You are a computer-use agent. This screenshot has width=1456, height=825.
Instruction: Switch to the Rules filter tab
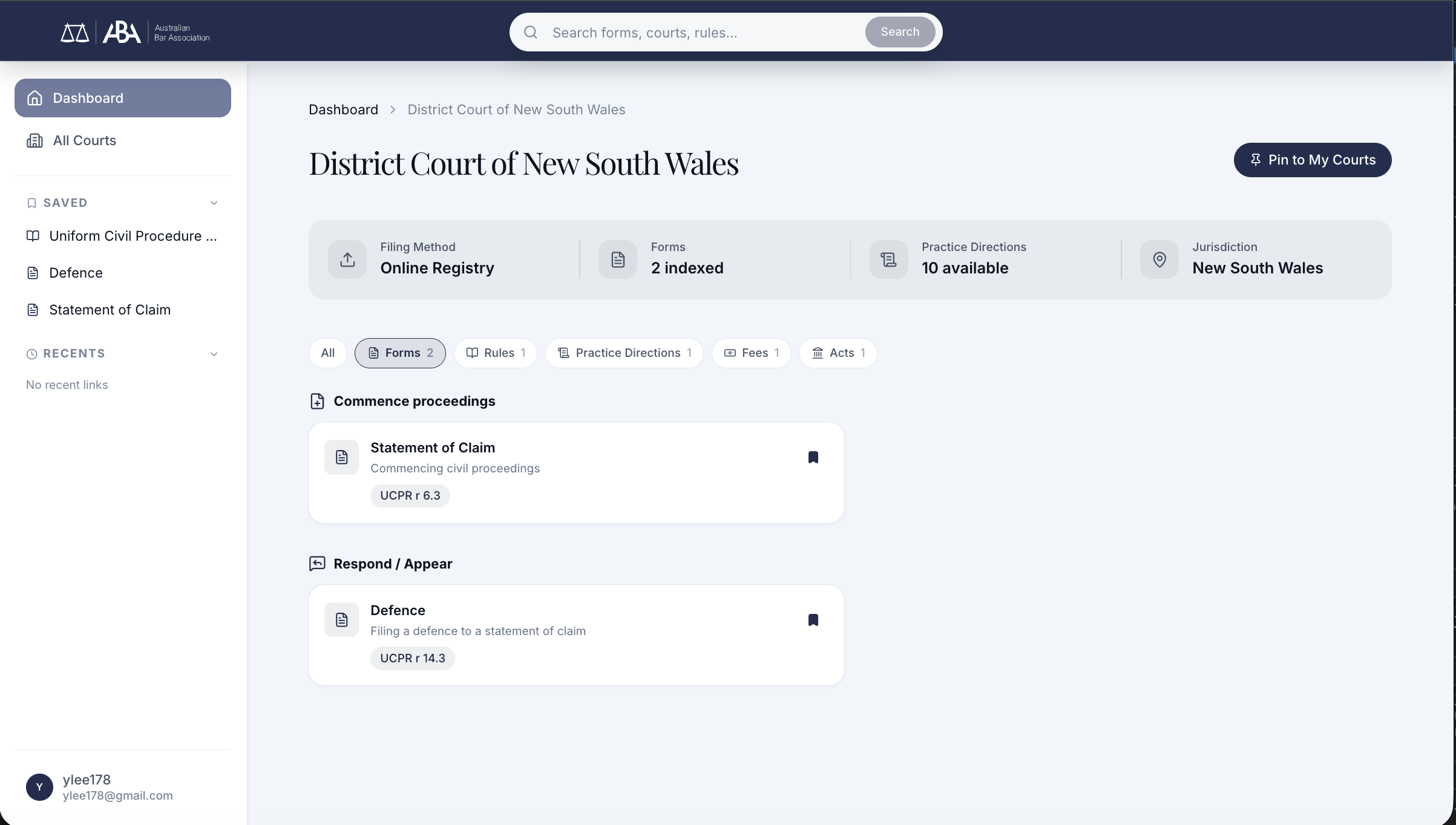pos(495,353)
